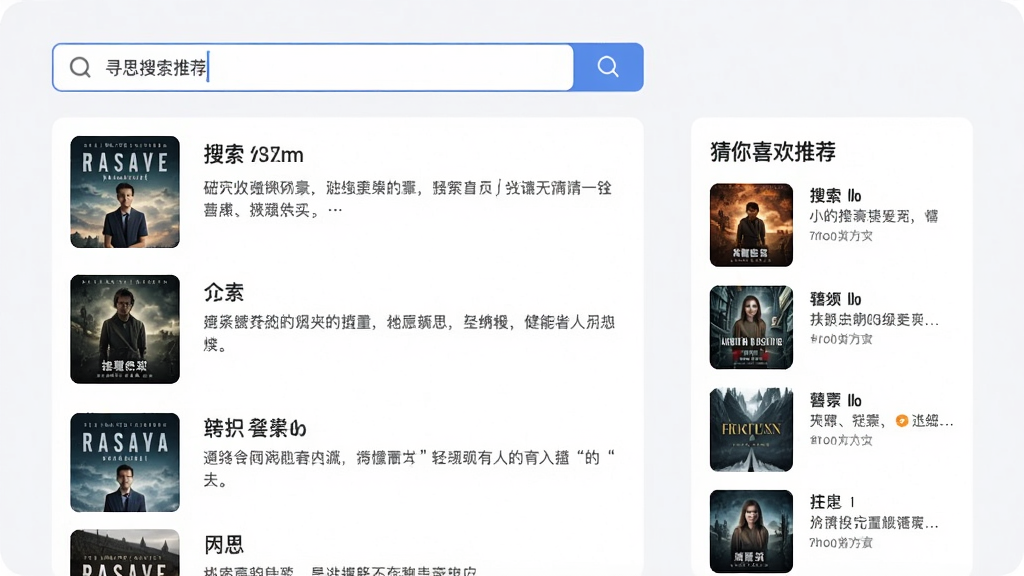Open result titled 企索

click(x=223, y=293)
